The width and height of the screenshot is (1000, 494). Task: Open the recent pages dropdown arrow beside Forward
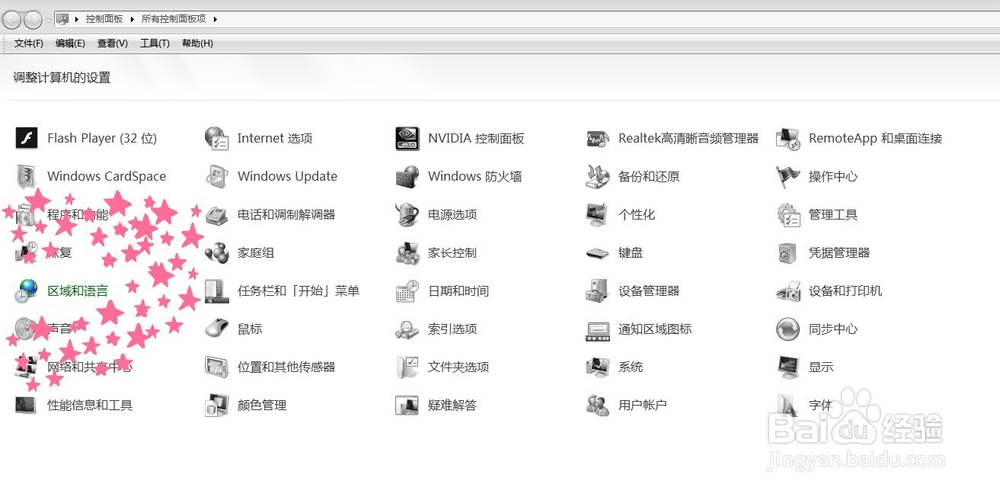48,20
